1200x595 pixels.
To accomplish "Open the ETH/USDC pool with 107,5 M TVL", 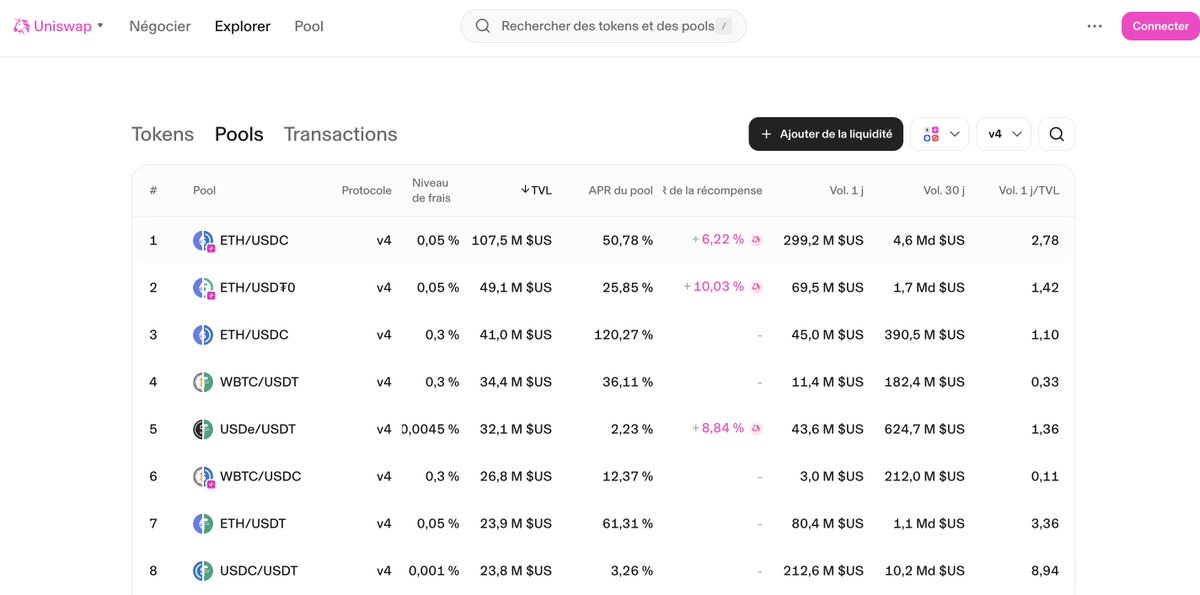I will point(603,241).
